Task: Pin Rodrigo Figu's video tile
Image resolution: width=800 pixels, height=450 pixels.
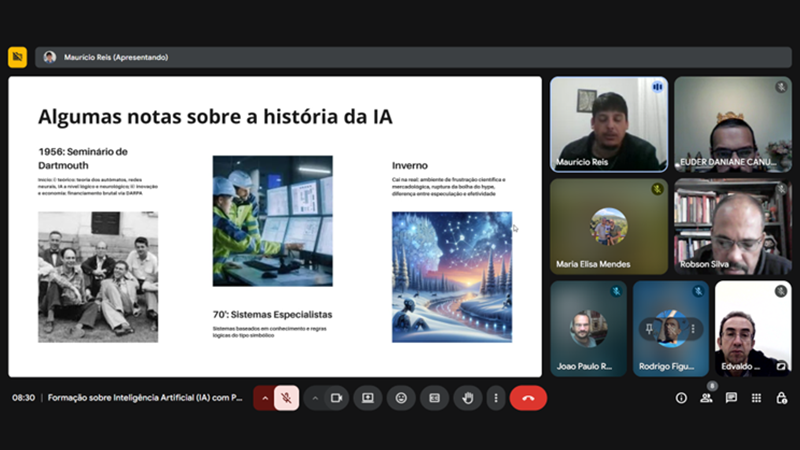Action: pos(649,328)
